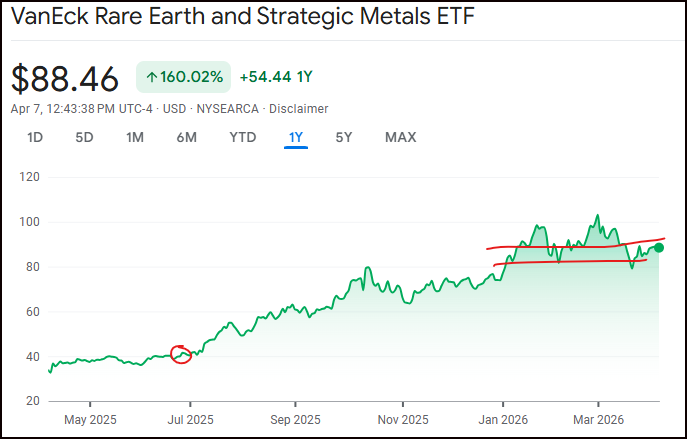Viewport: 687px width, 439px height.
Task: Show the MAX time range
Action: tap(400, 137)
